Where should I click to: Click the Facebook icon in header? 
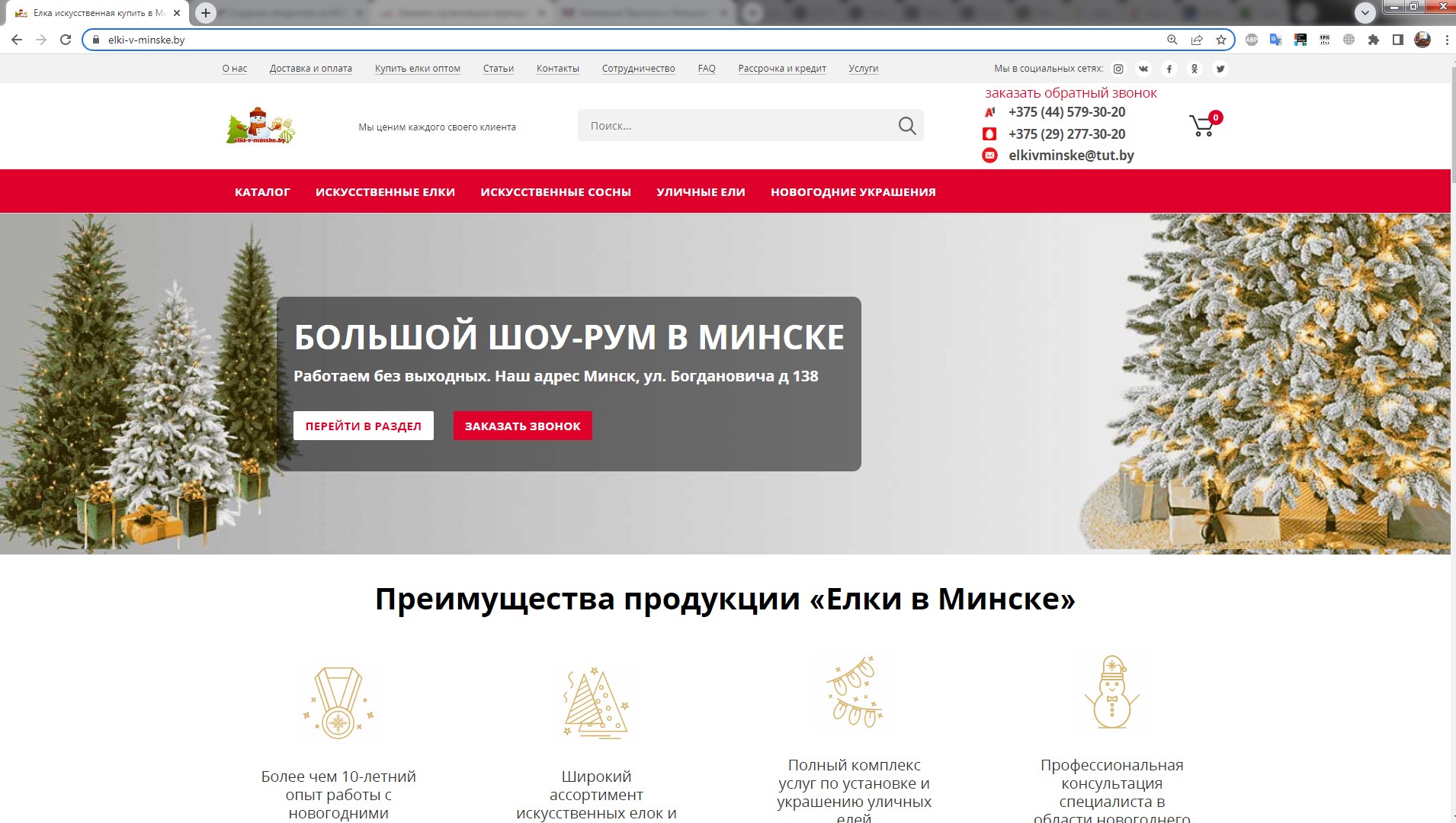click(1169, 69)
